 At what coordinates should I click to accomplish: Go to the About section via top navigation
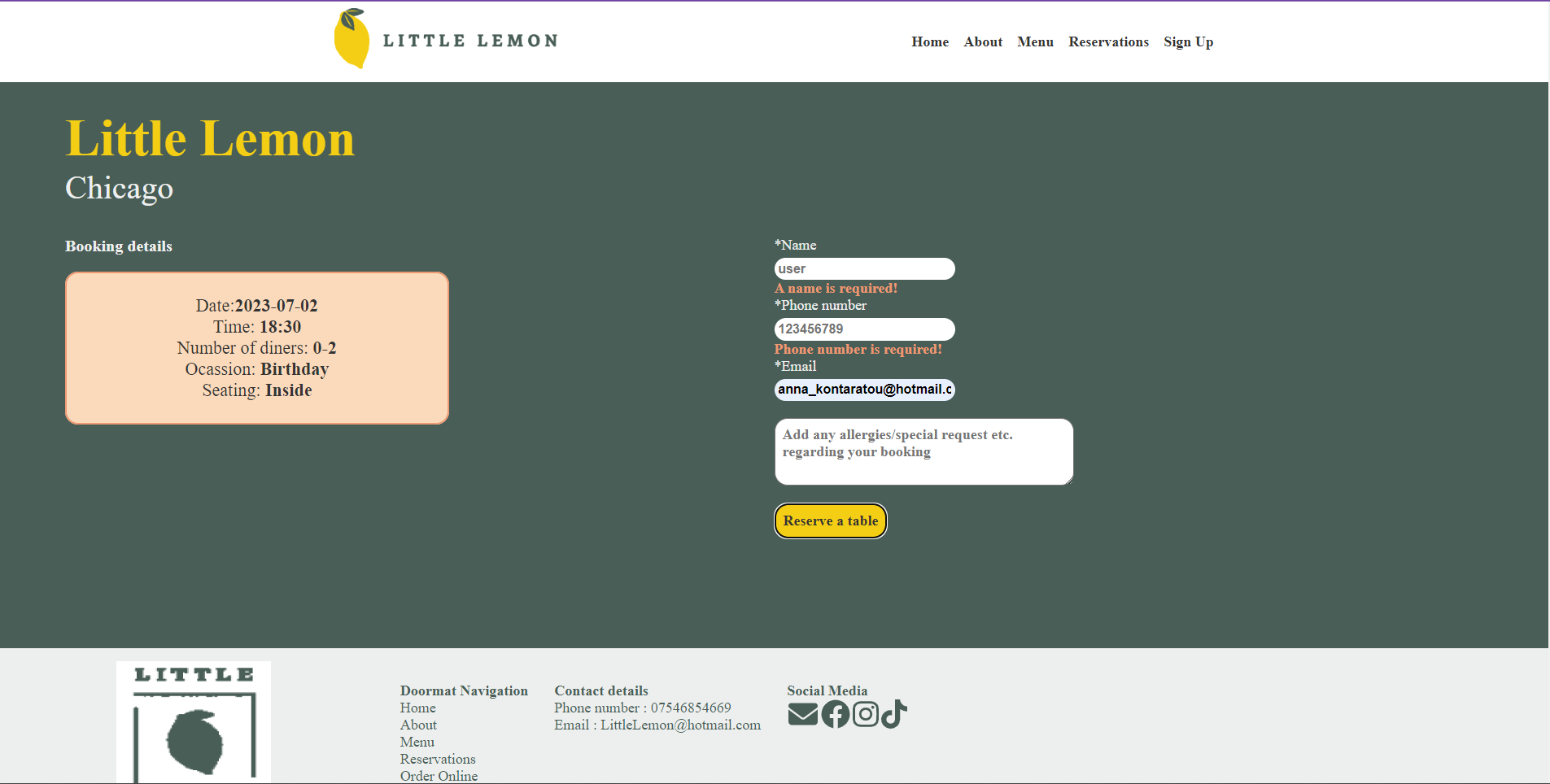[982, 41]
